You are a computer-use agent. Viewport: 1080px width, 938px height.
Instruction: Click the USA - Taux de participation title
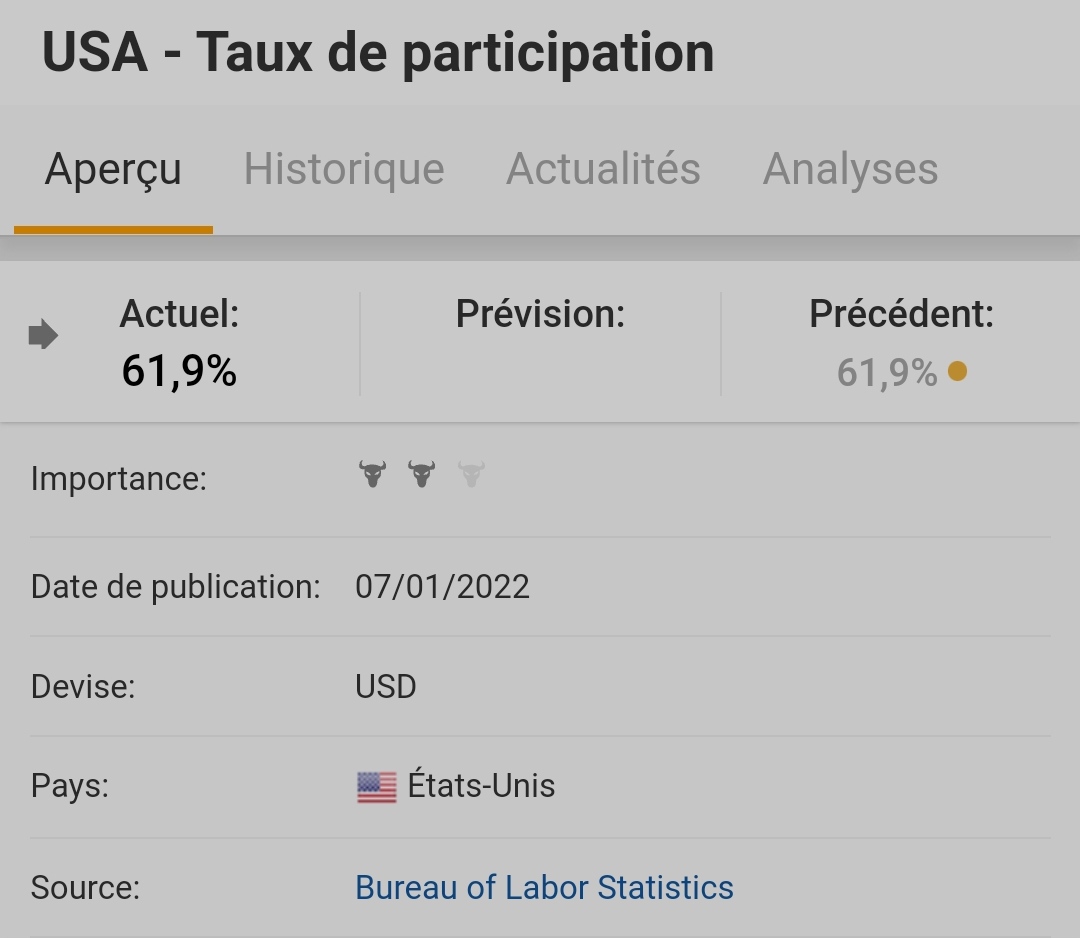coord(378,53)
